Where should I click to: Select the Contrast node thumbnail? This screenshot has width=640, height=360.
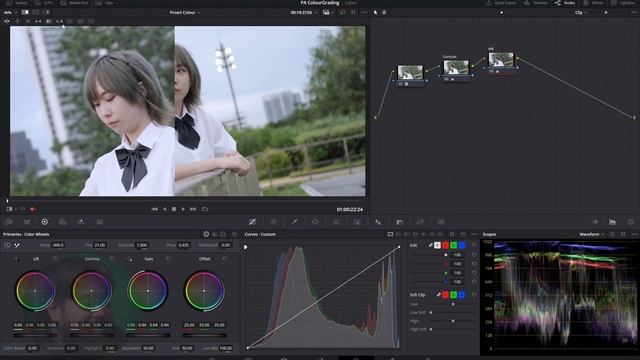tap(456, 67)
